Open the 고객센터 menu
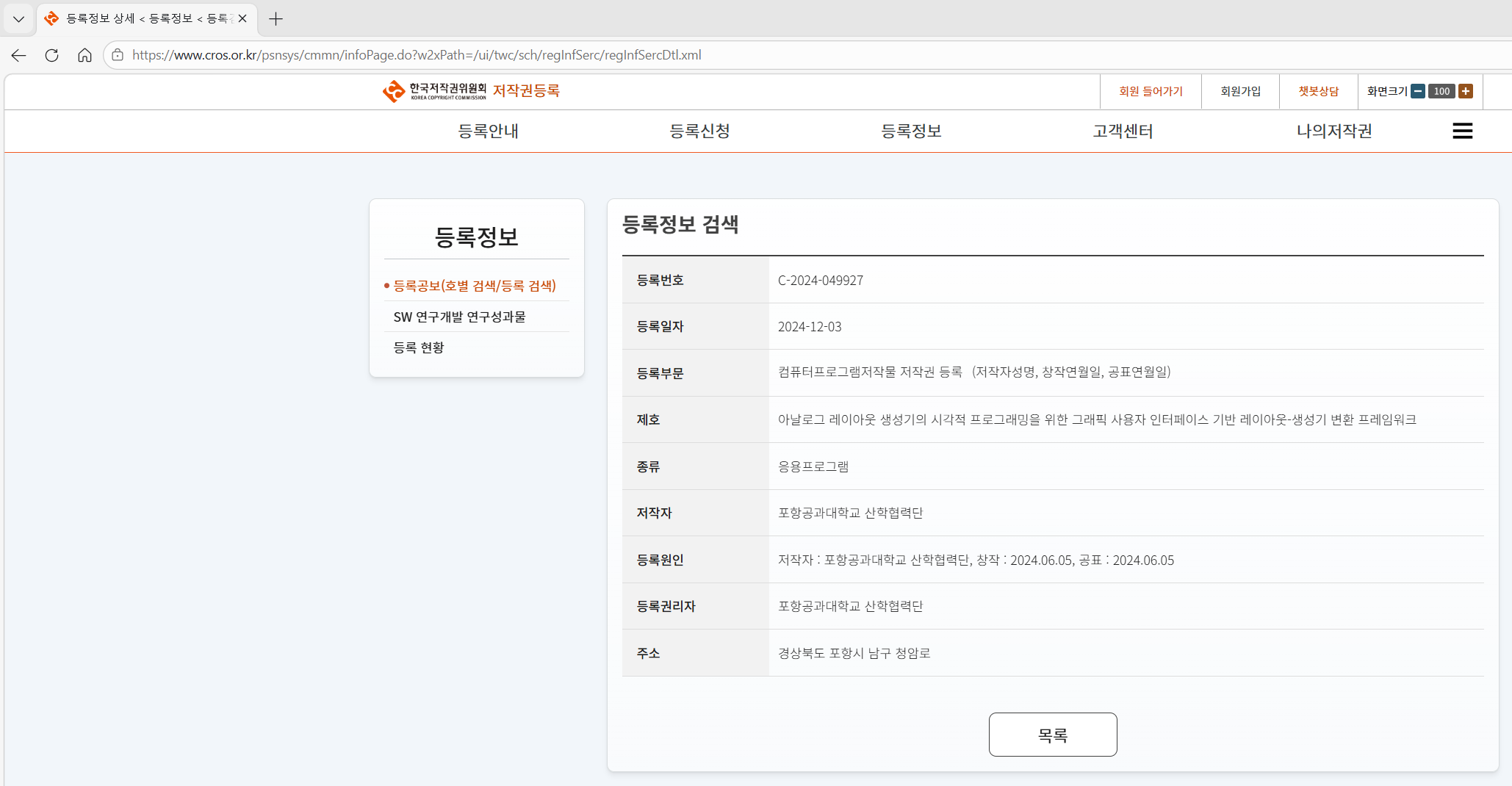 tap(1123, 131)
